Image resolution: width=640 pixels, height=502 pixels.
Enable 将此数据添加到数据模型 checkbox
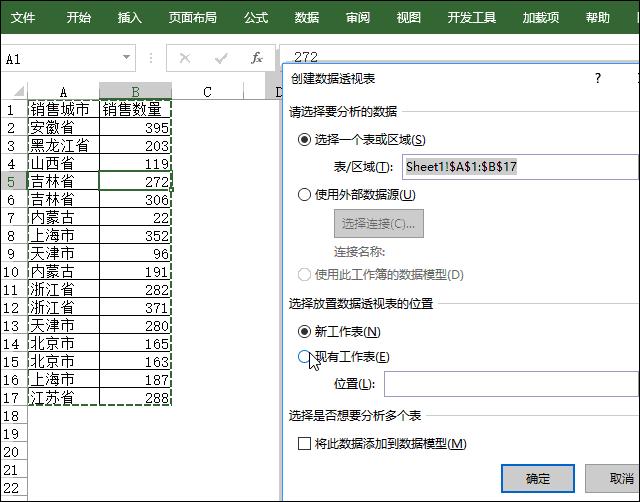tap(305, 443)
